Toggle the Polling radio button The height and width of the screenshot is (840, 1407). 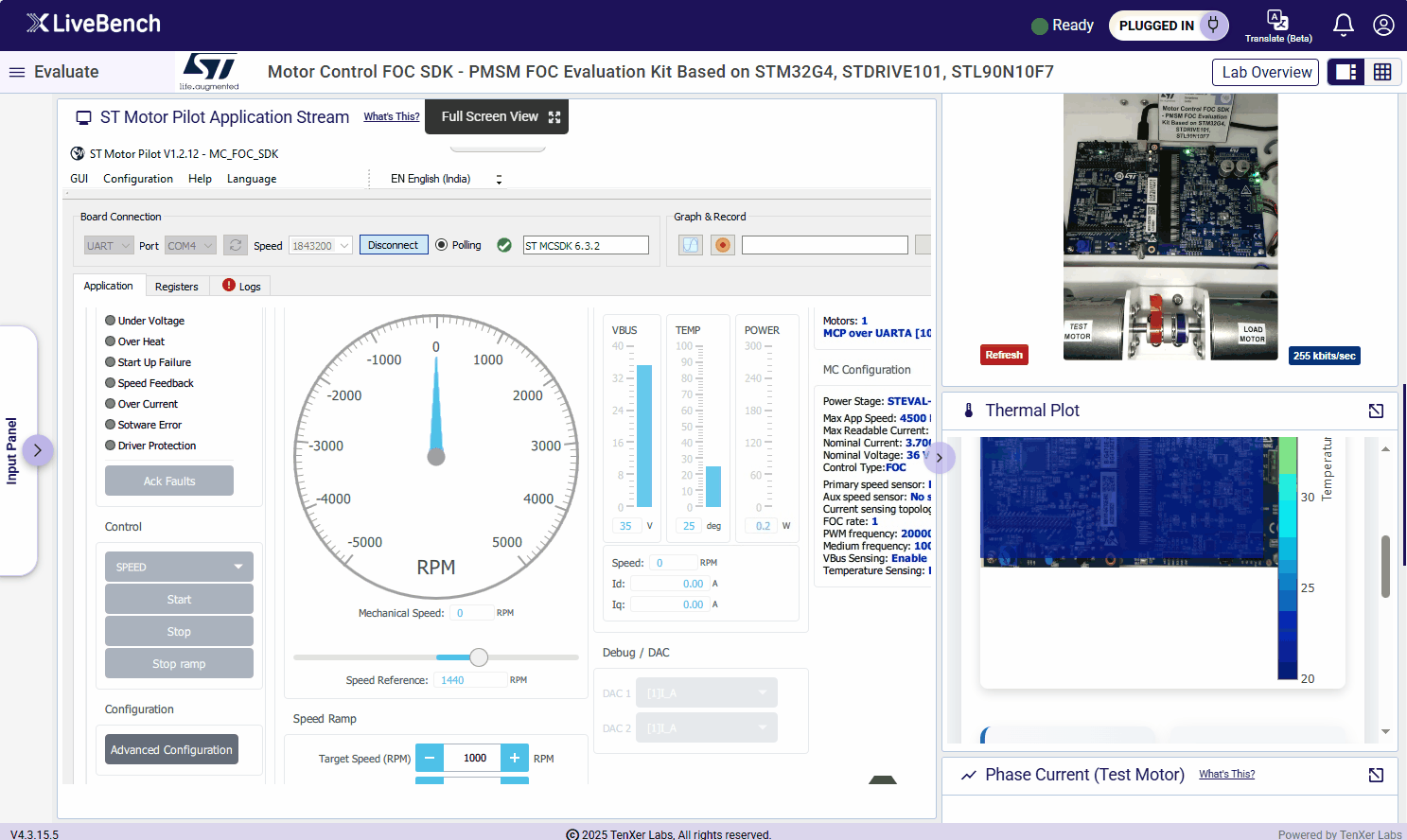pos(441,245)
